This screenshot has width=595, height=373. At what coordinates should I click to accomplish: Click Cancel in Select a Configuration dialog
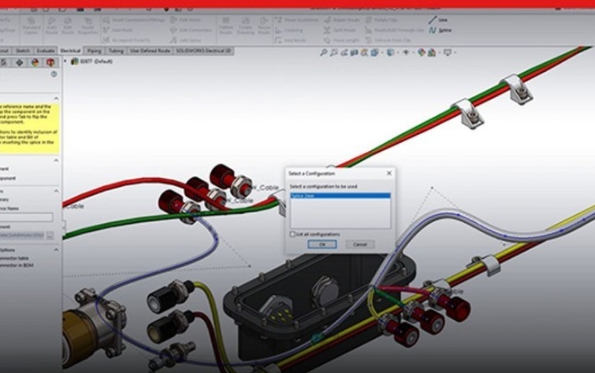pos(360,244)
